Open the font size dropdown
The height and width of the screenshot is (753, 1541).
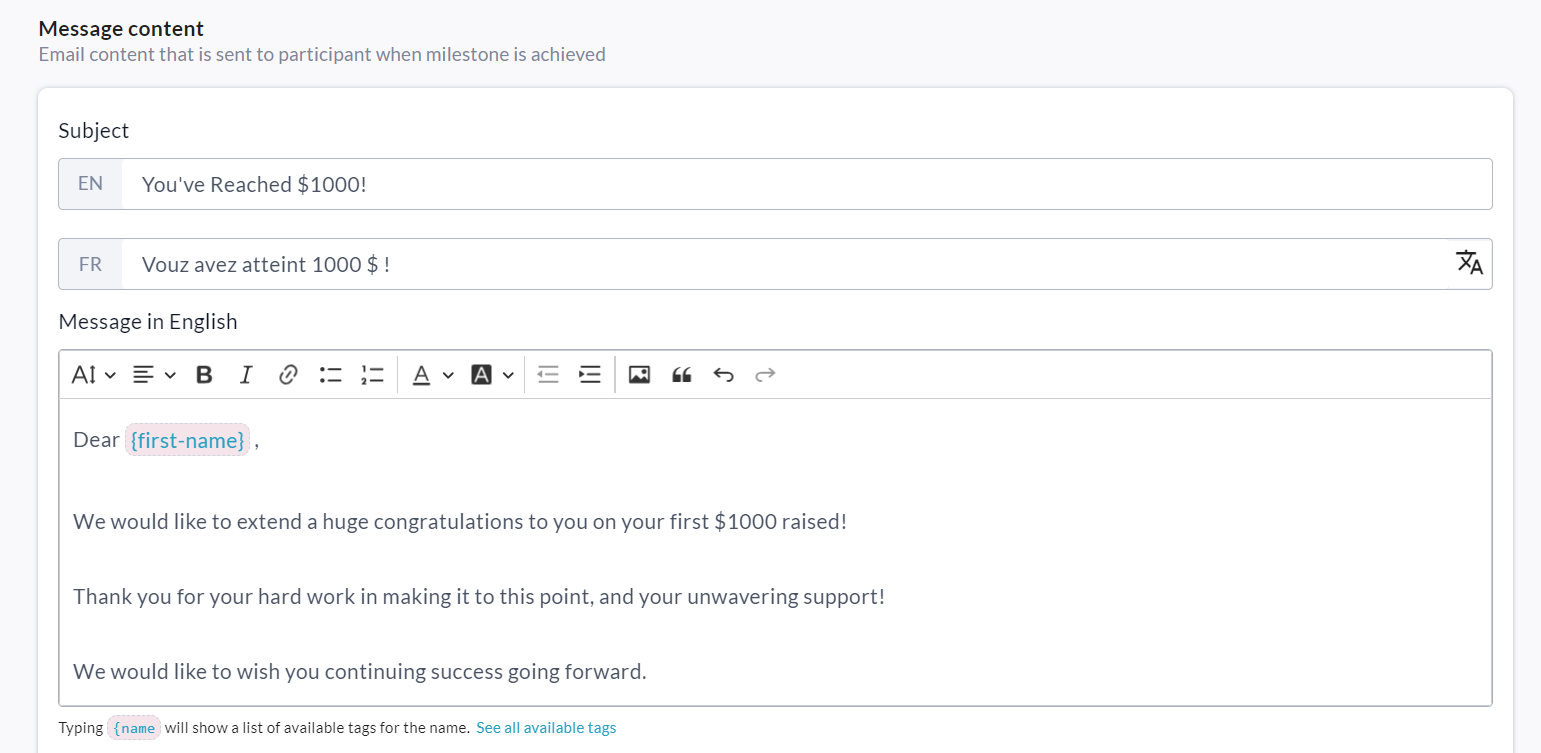click(93, 375)
